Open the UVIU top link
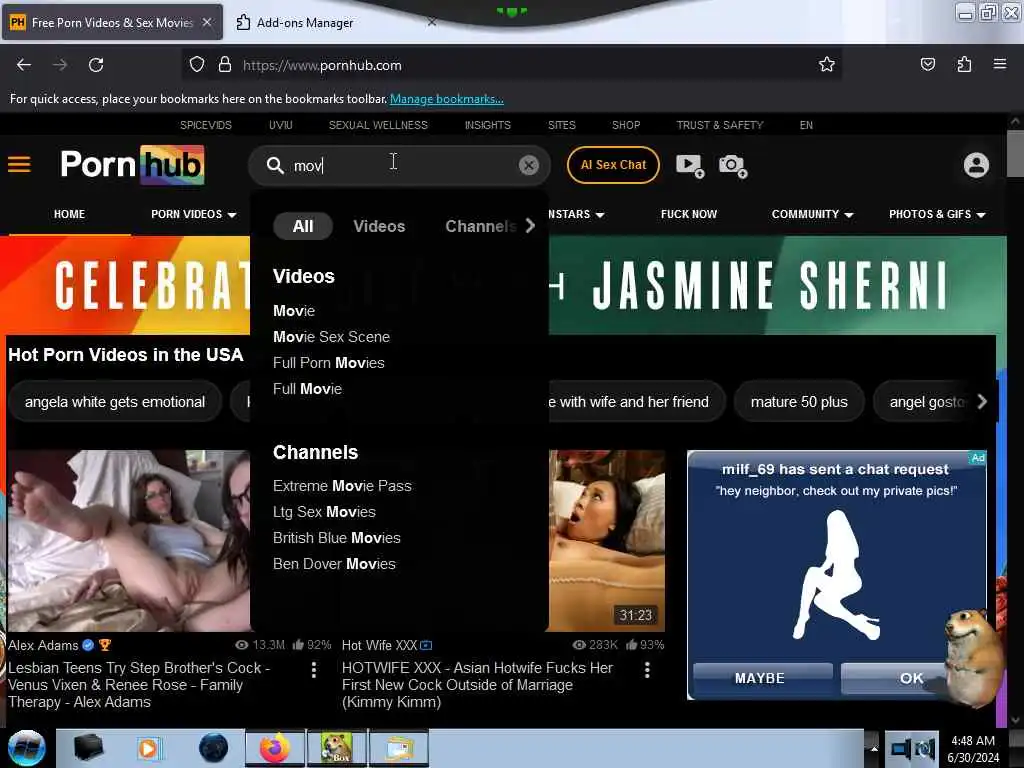The height and width of the screenshot is (768, 1024). coord(281,125)
